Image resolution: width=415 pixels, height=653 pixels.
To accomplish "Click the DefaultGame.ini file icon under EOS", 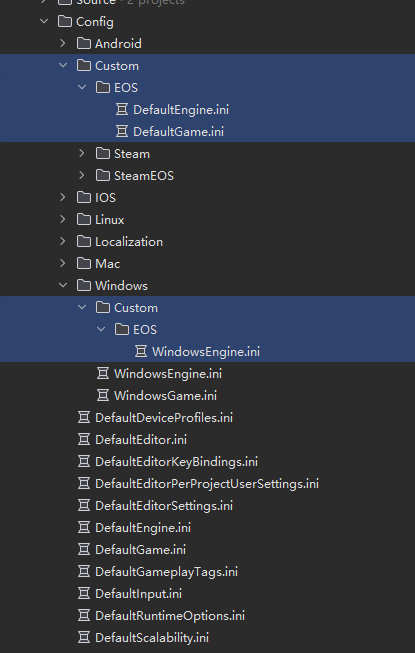I will 122,132.
